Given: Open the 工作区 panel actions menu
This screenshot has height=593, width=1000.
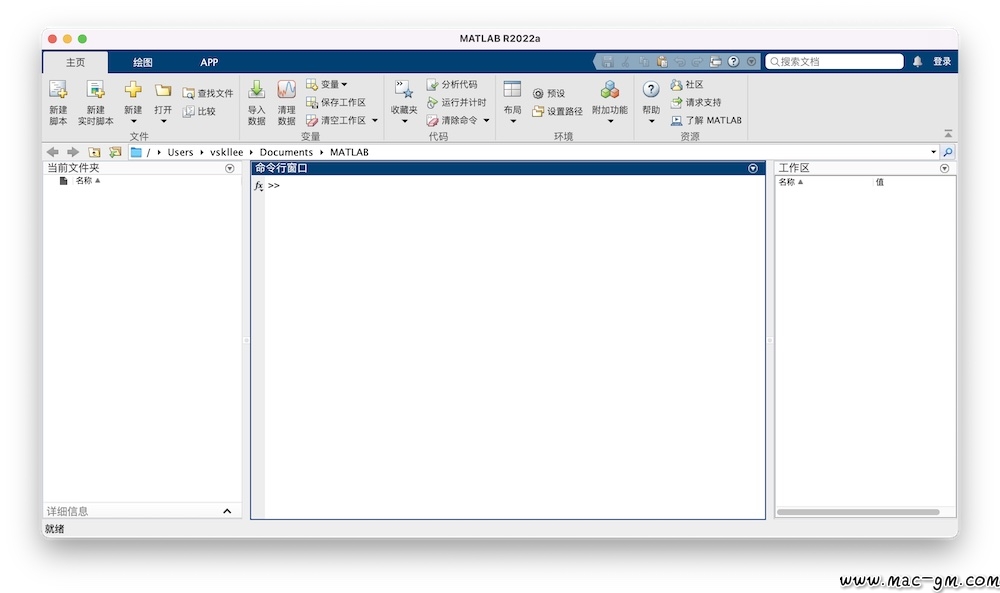Looking at the screenshot, I should coord(945,168).
